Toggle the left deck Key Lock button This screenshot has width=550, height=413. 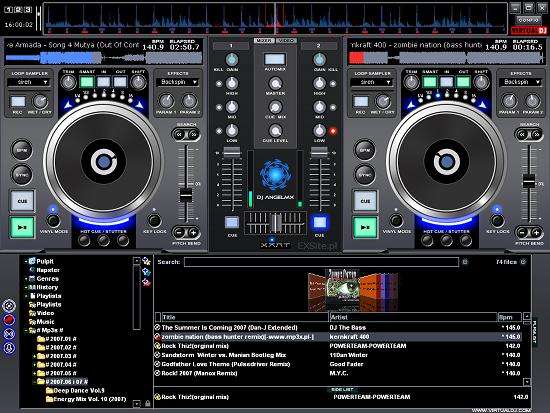(154, 220)
